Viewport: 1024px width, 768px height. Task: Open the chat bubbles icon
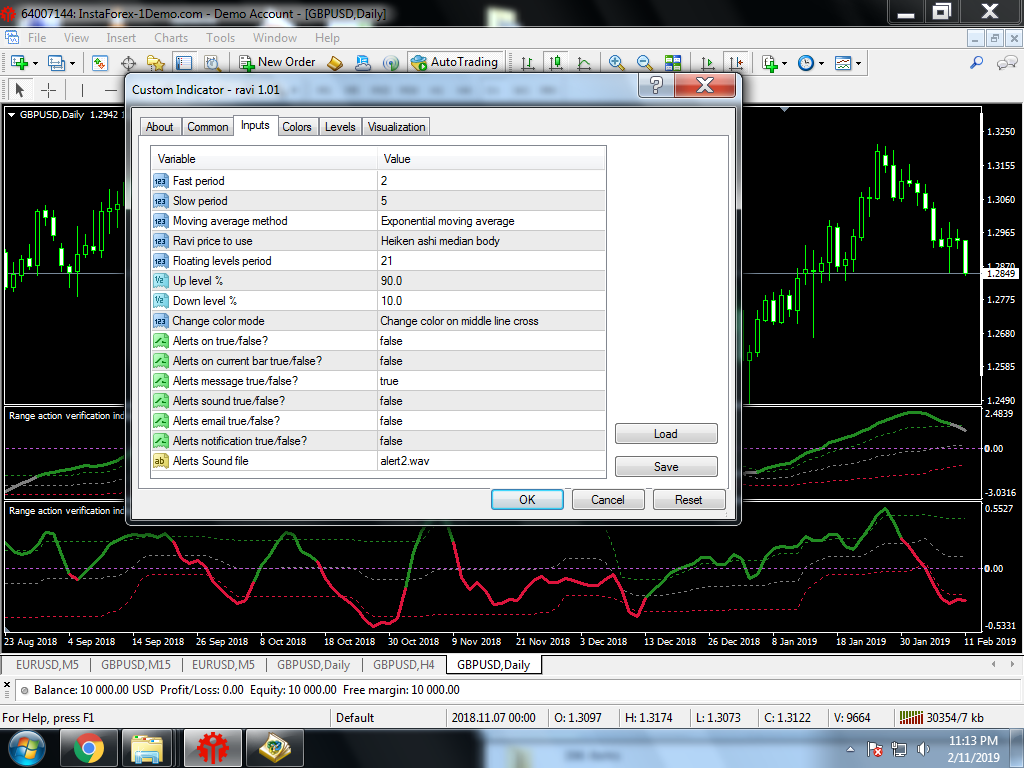point(1006,63)
